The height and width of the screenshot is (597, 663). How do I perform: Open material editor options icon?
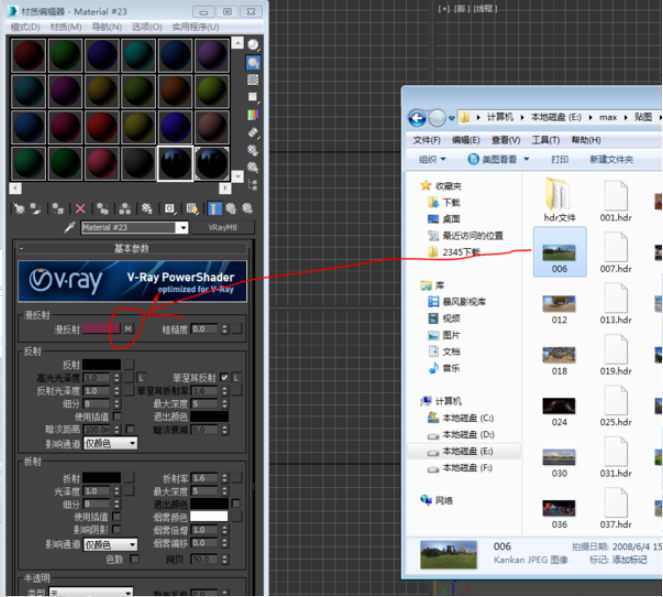pos(253,150)
